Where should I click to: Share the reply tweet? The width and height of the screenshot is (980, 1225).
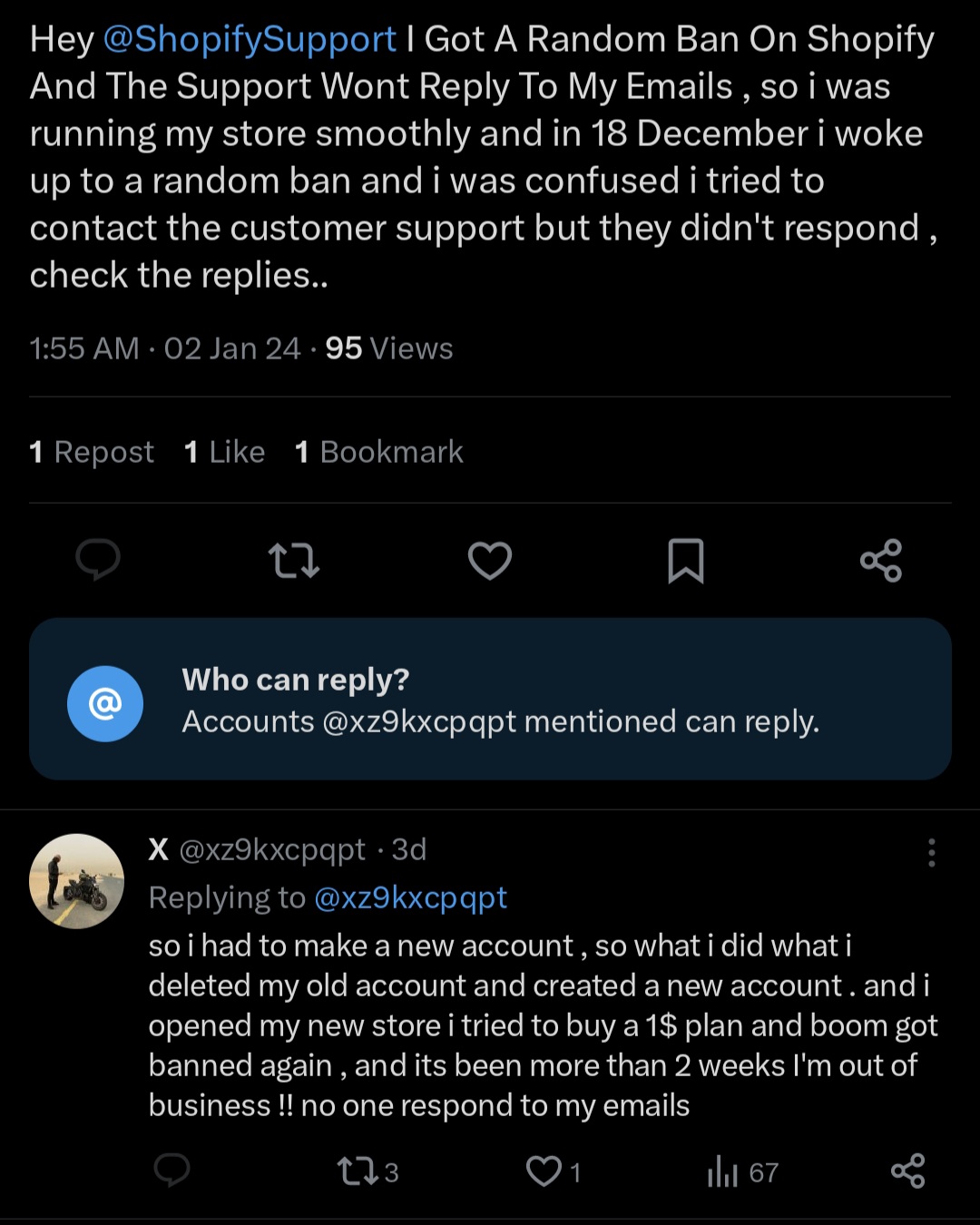[x=908, y=1171]
